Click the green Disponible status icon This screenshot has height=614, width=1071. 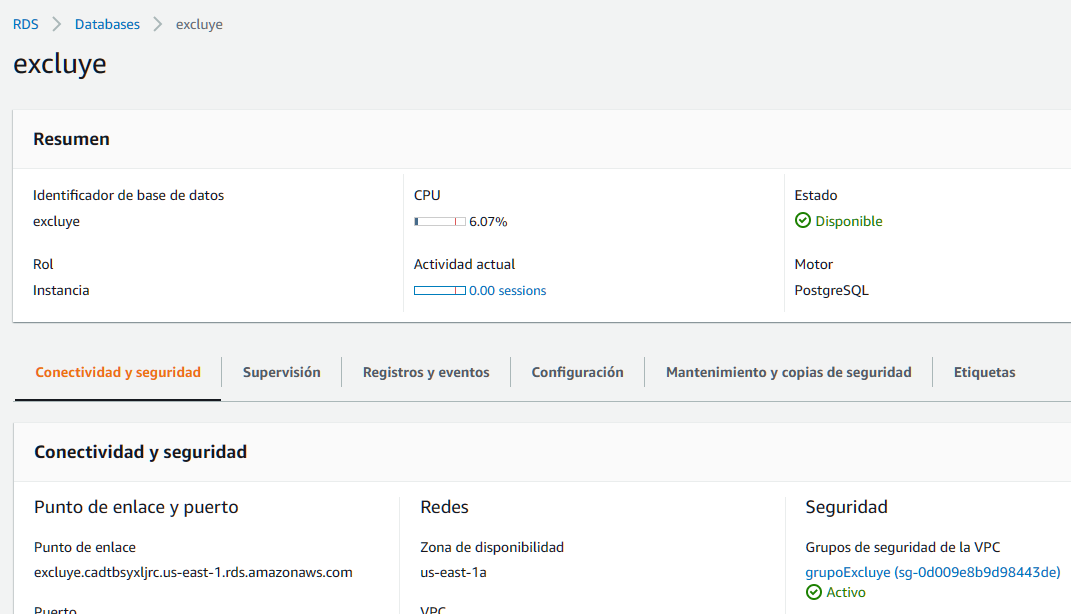pyautogui.click(x=803, y=220)
